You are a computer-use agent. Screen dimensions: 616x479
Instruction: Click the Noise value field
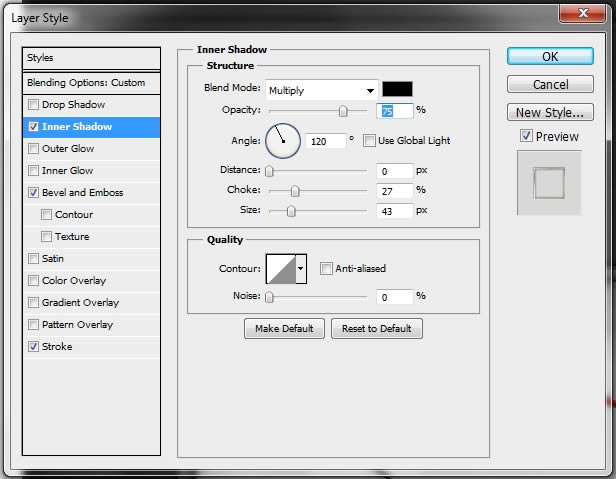395,297
